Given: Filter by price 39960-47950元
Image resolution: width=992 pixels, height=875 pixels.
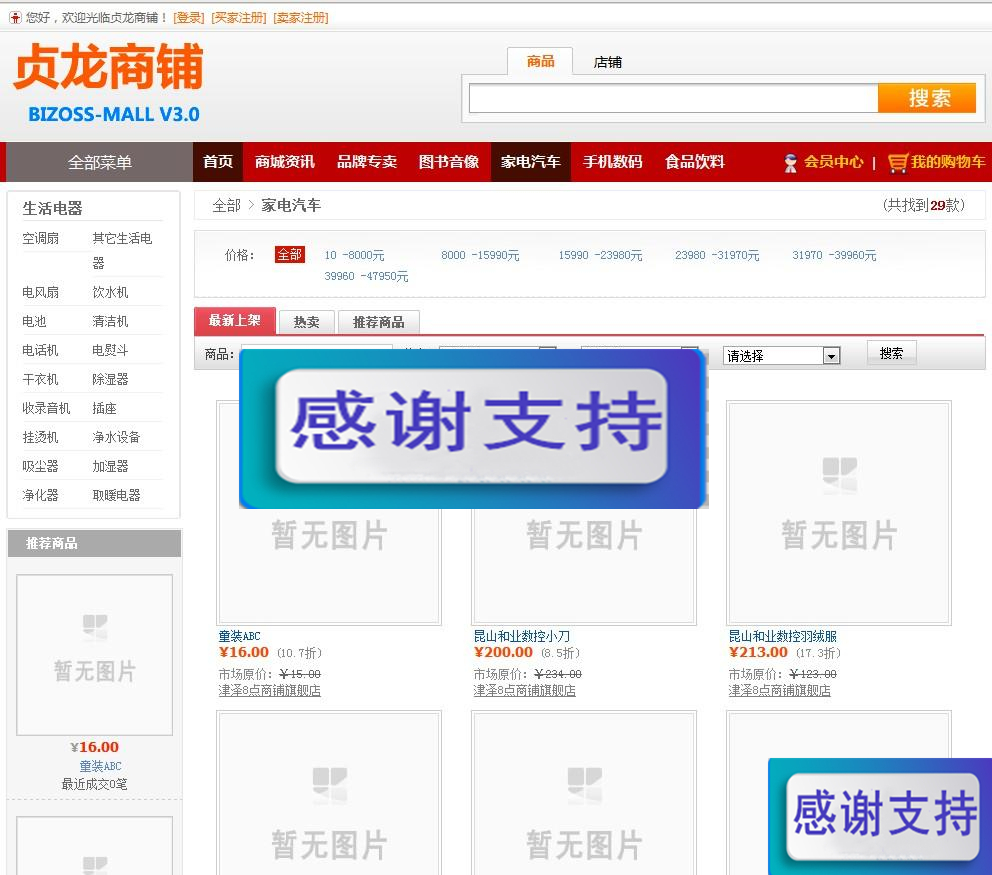Looking at the screenshot, I should pos(366,276).
